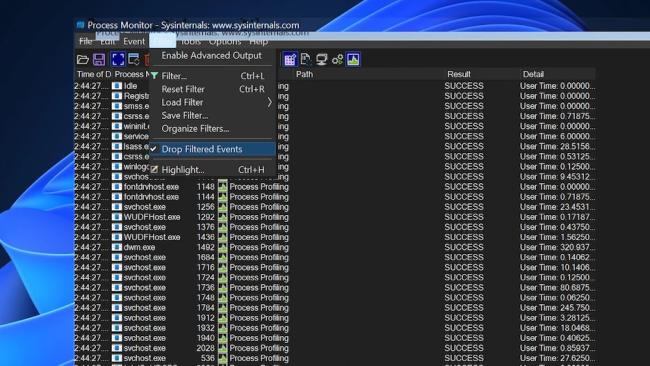Open a log with the folder icon
Screen dimensions: 650x366
(x=83, y=59)
